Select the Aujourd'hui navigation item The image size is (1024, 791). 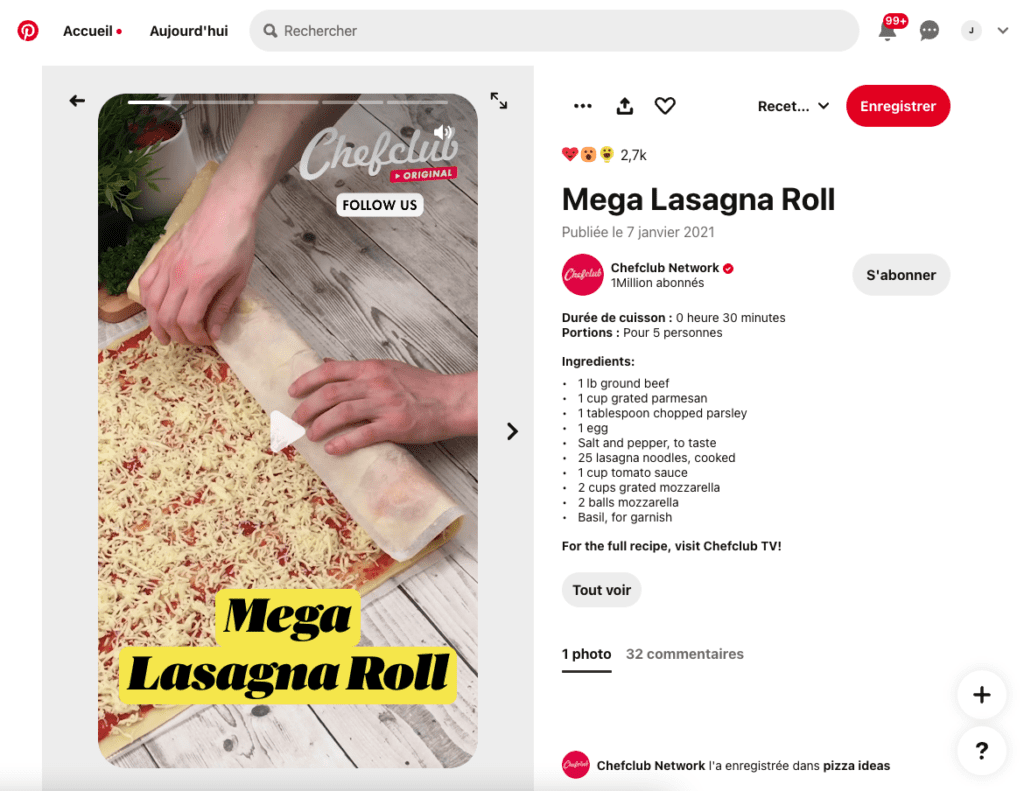click(189, 31)
